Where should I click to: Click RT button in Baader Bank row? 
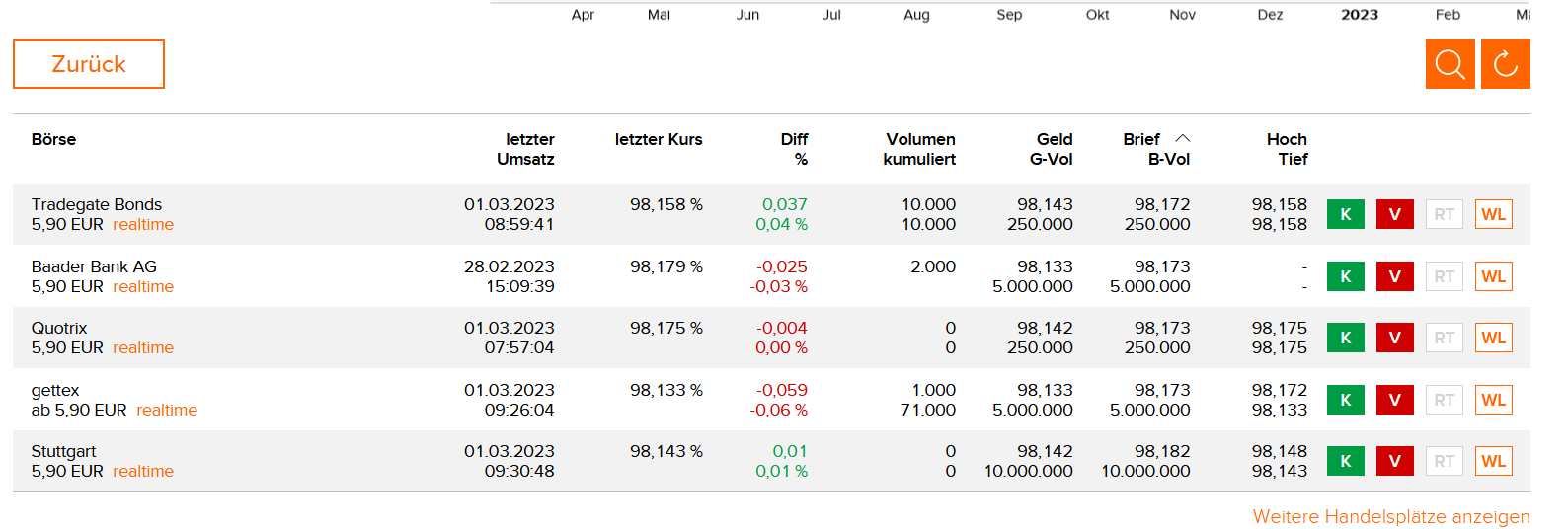(x=1444, y=276)
